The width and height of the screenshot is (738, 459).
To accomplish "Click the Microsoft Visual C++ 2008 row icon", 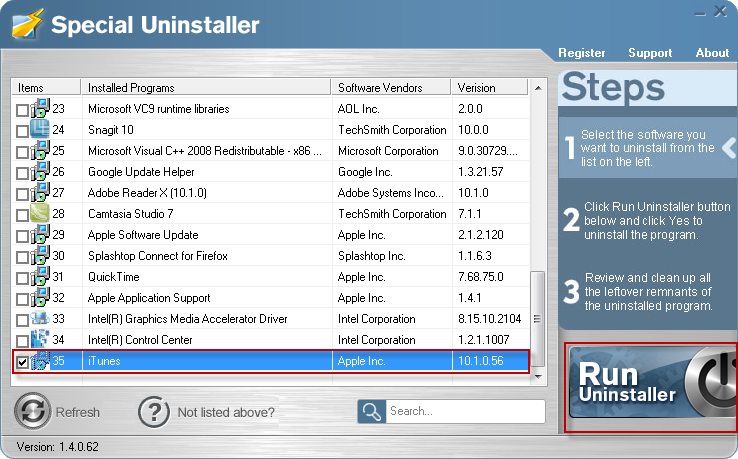I will [x=40, y=150].
